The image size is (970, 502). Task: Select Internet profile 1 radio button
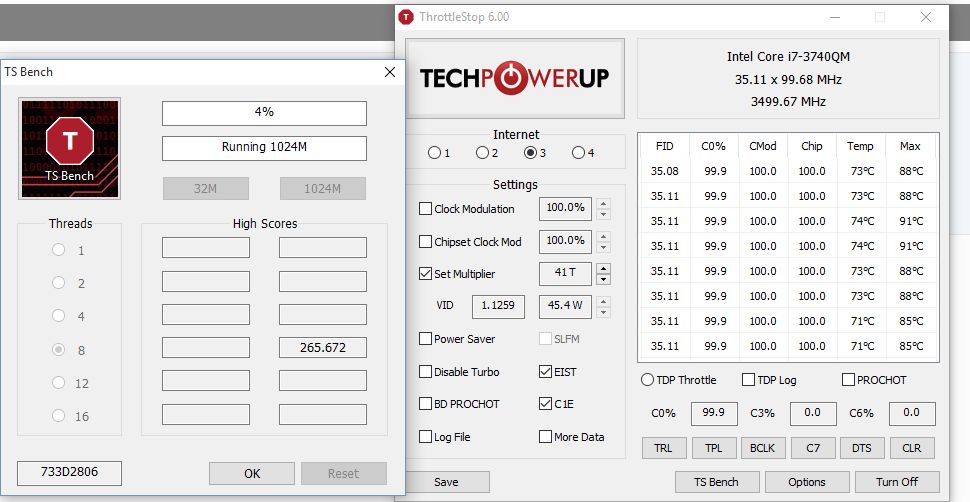434,152
